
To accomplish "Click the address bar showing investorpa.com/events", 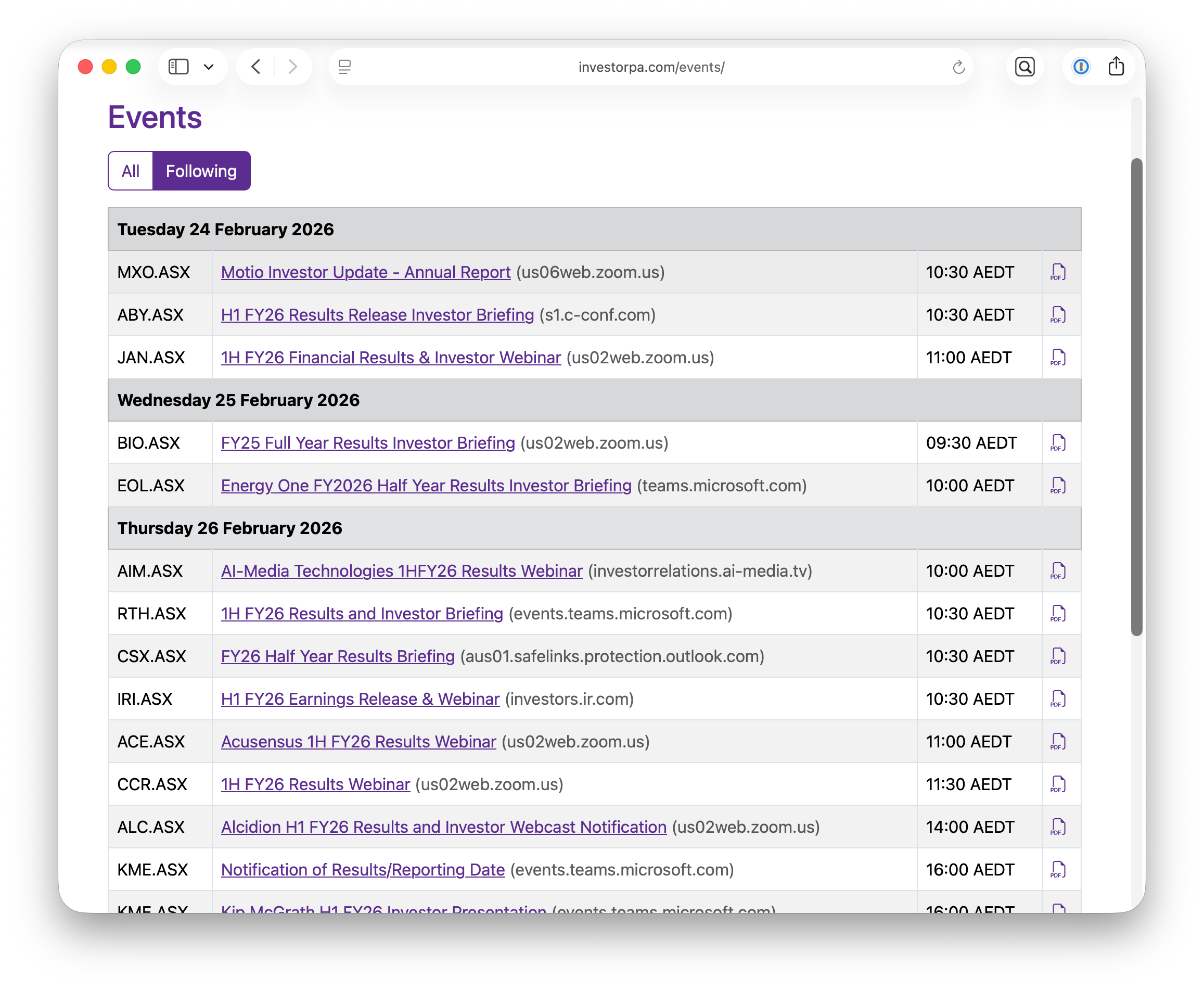I will click(x=650, y=67).
